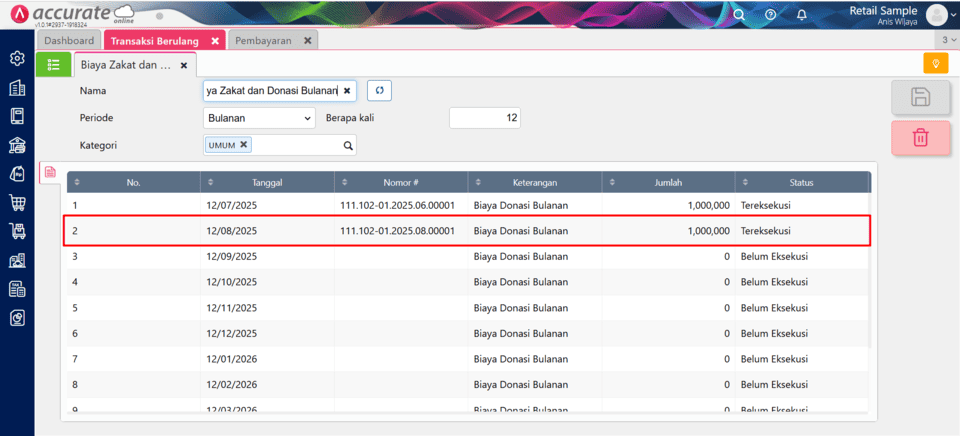Click the search magnifier in top bar

pyautogui.click(x=739, y=15)
